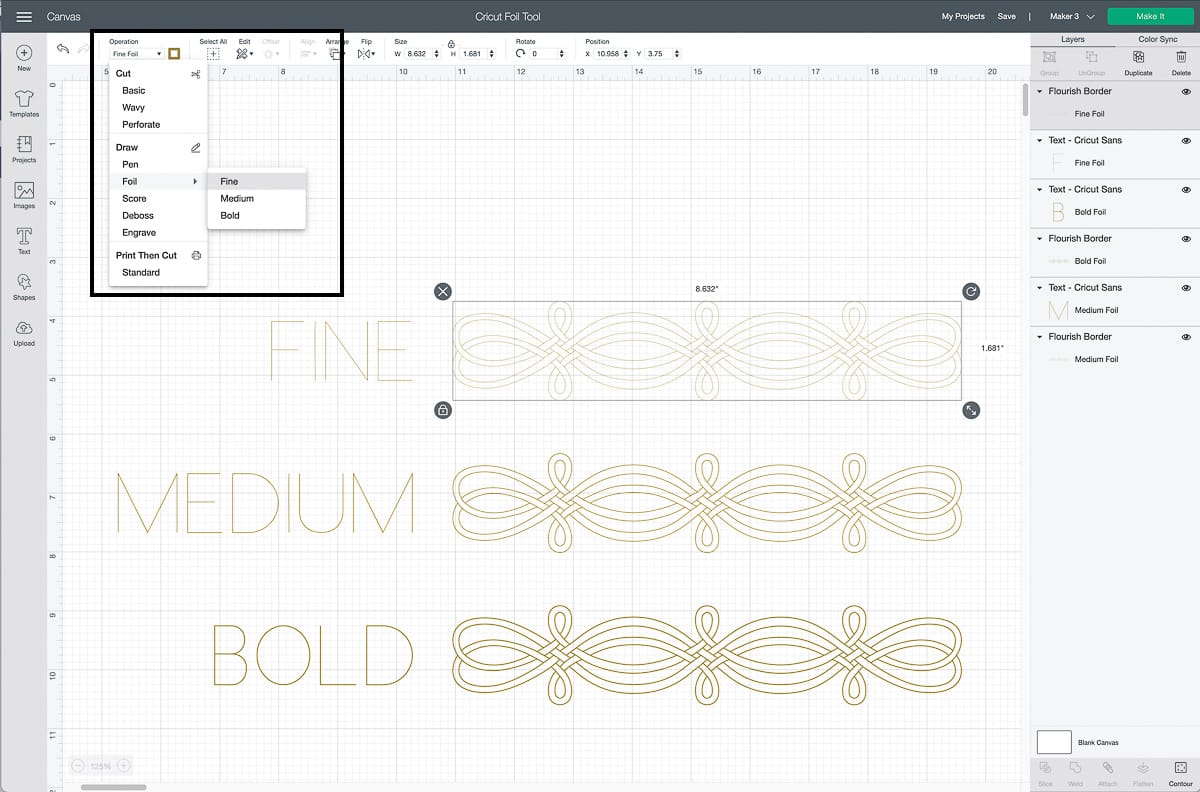Collapse the Text Cricut Sans Bold Foil layer
1200x792 pixels.
coord(1040,189)
